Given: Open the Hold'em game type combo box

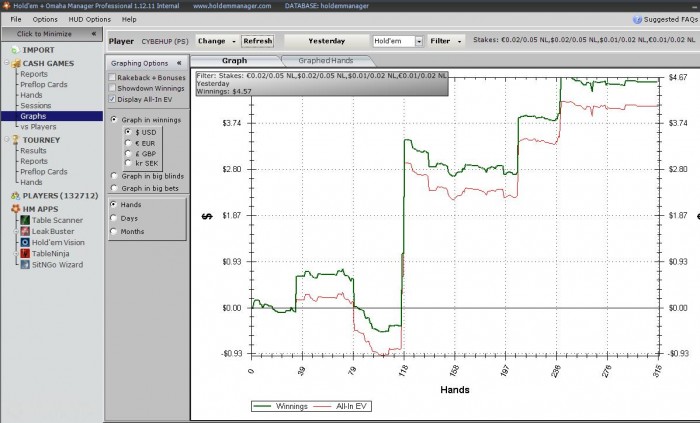Looking at the screenshot, I should point(398,41).
